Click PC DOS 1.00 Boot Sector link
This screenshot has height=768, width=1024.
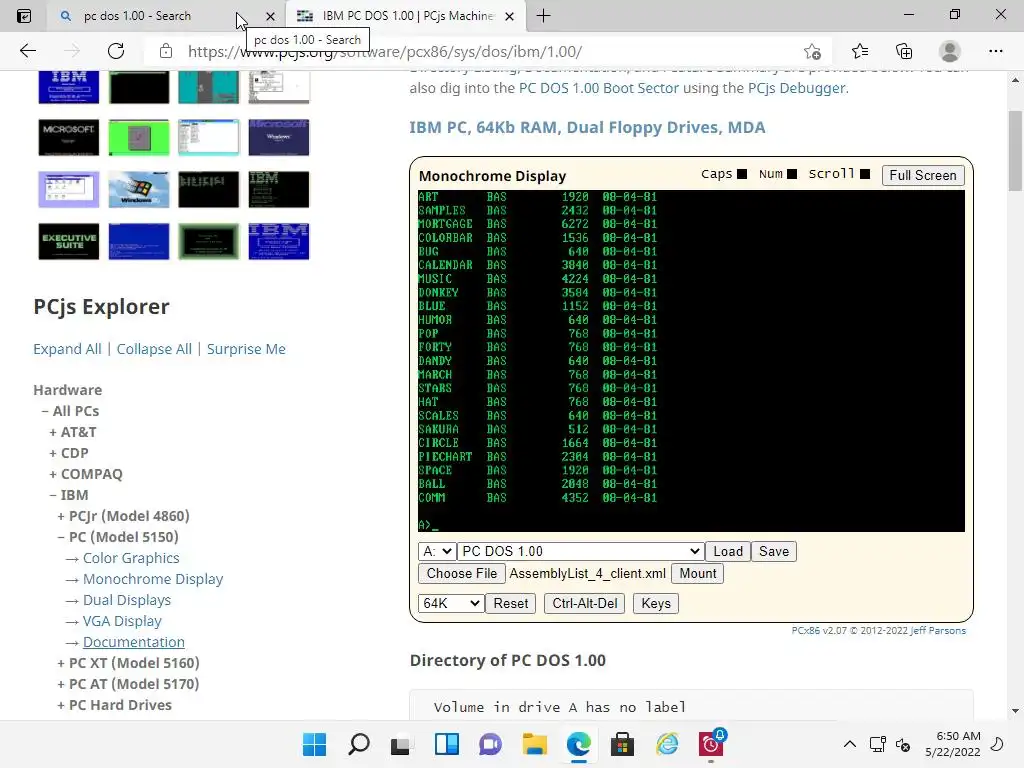click(599, 88)
